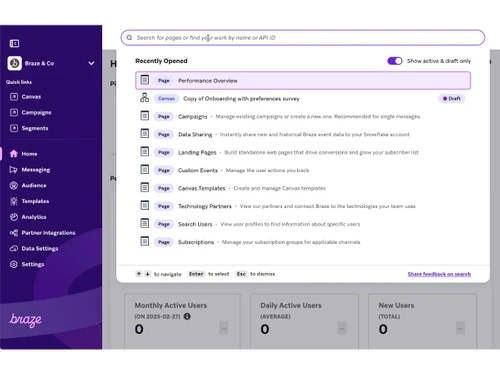Click the search magnifier icon
Viewport: 500px width, 375px height.
(x=129, y=38)
